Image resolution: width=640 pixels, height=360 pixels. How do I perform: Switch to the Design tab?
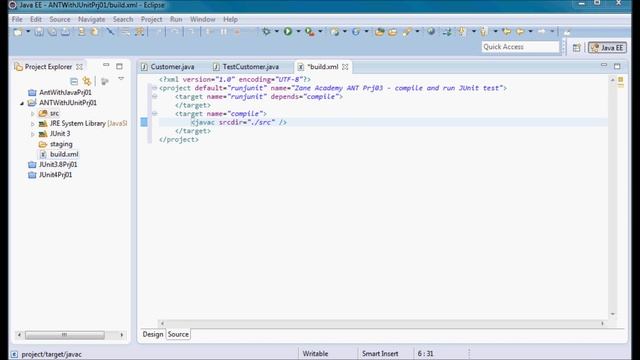point(153,334)
